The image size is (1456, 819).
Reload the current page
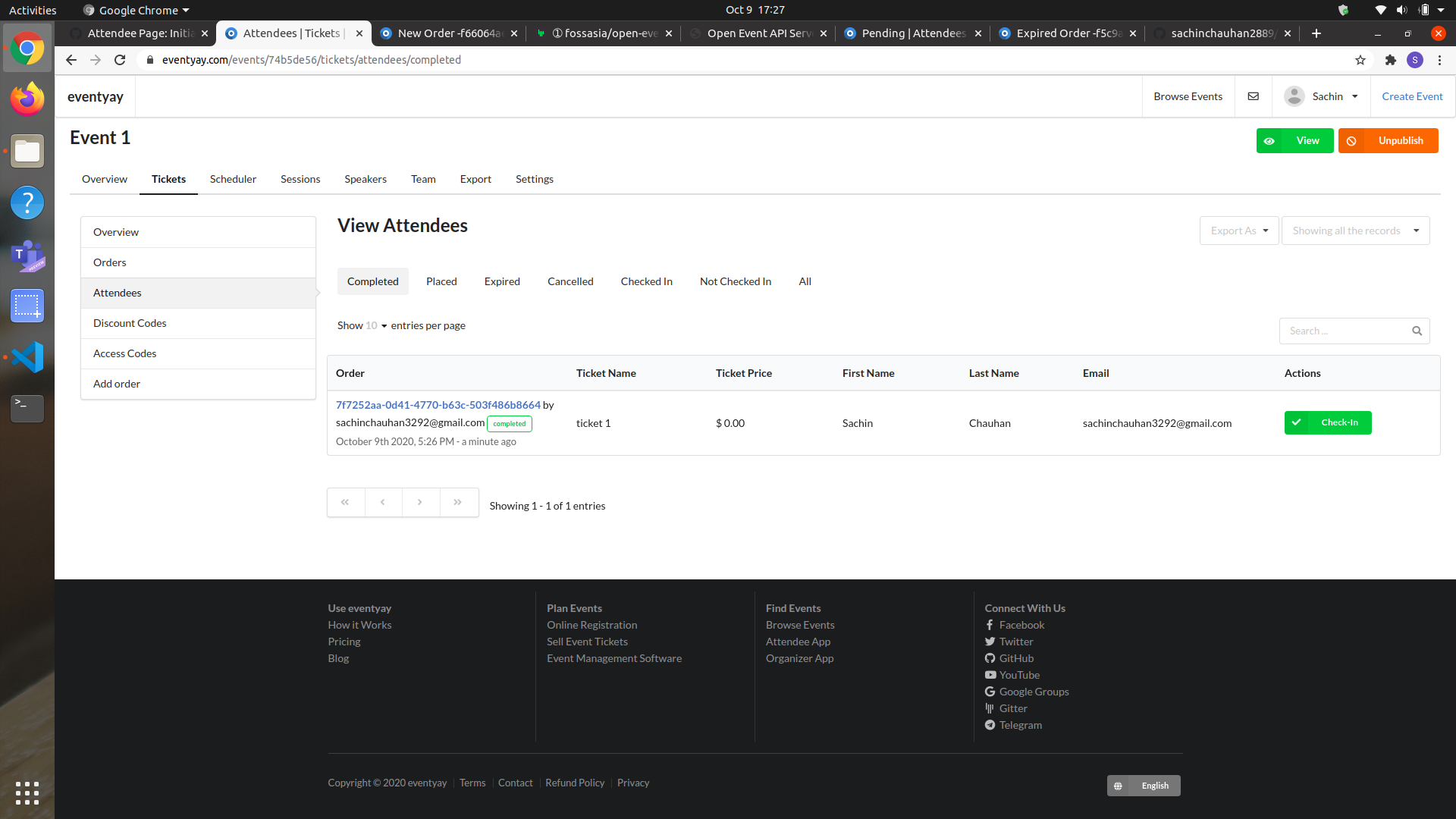[x=120, y=60]
